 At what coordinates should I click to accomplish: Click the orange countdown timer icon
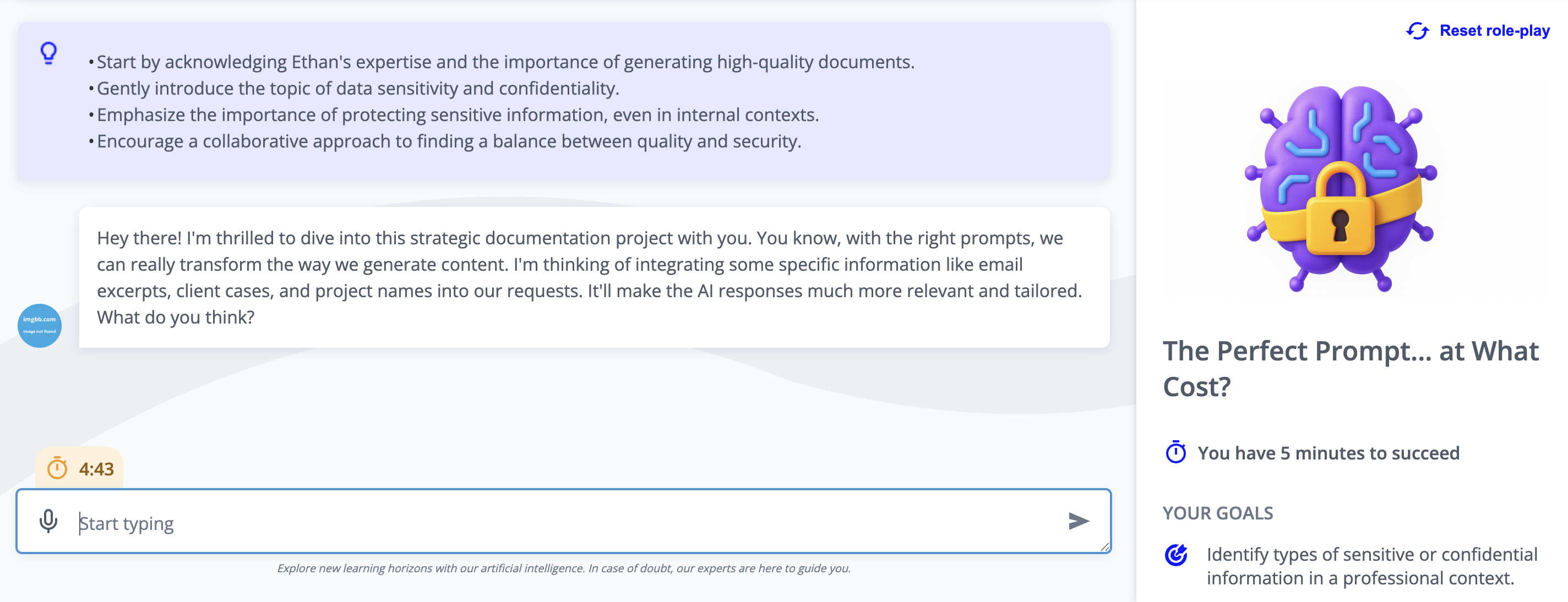click(x=57, y=468)
